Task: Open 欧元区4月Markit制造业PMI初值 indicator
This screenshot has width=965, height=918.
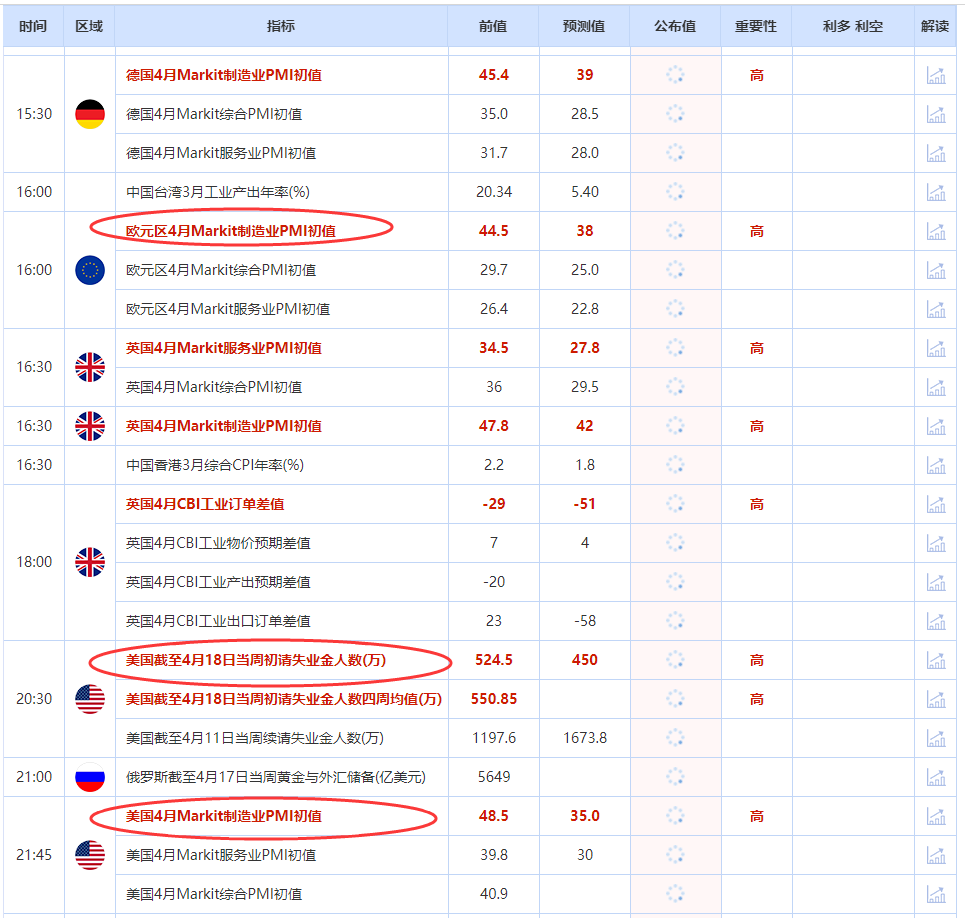Action: coord(231,231)
